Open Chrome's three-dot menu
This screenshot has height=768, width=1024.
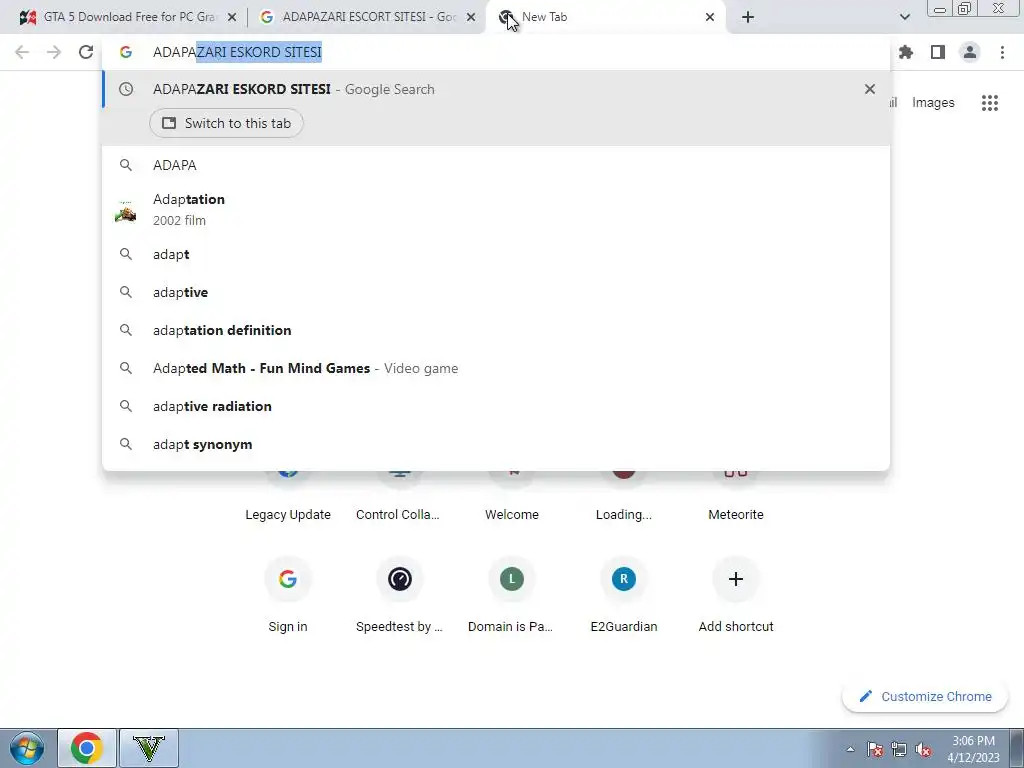[x=1002, y=52]
